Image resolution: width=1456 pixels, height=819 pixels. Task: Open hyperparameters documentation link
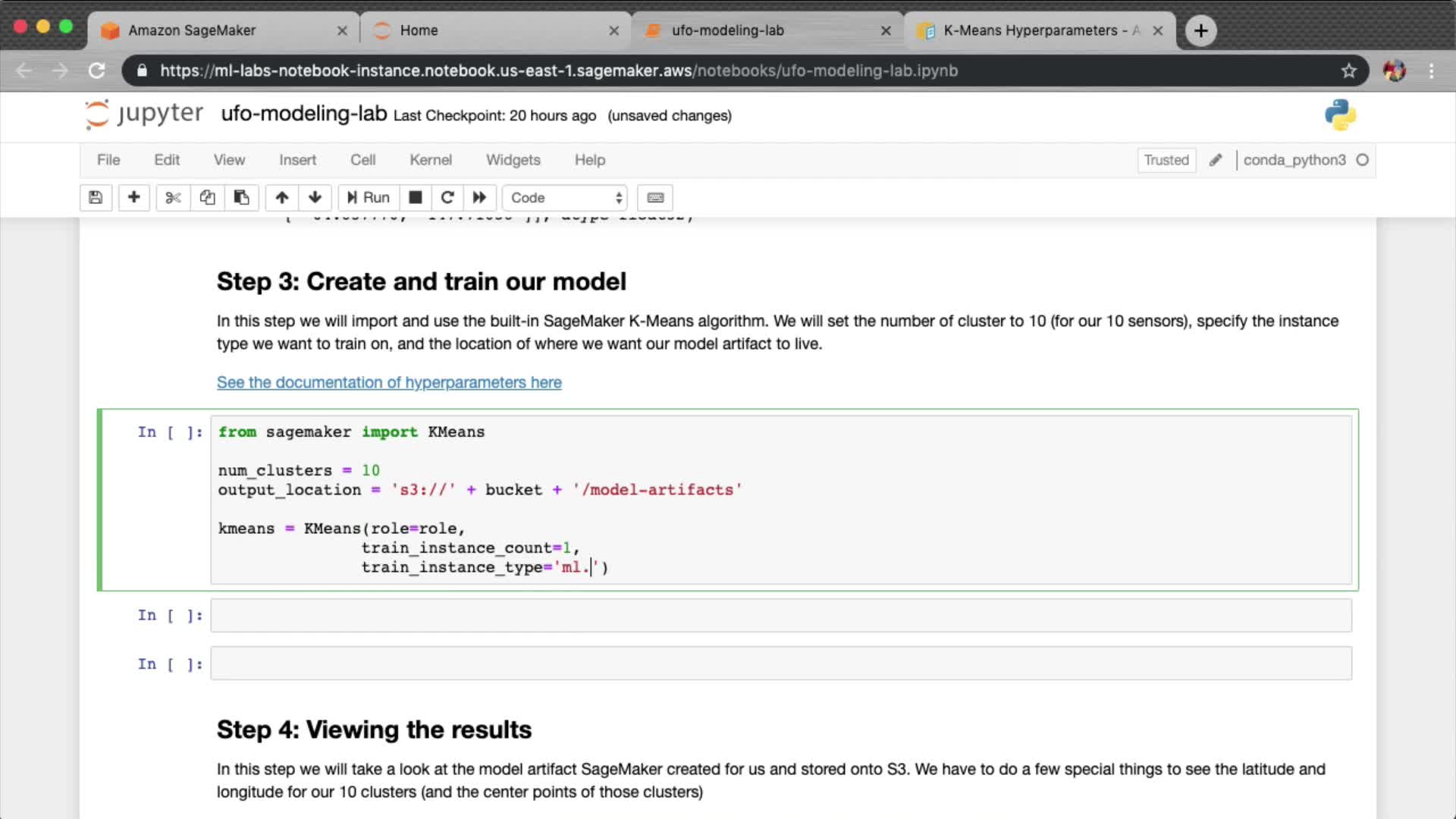(x=389, y=382)
